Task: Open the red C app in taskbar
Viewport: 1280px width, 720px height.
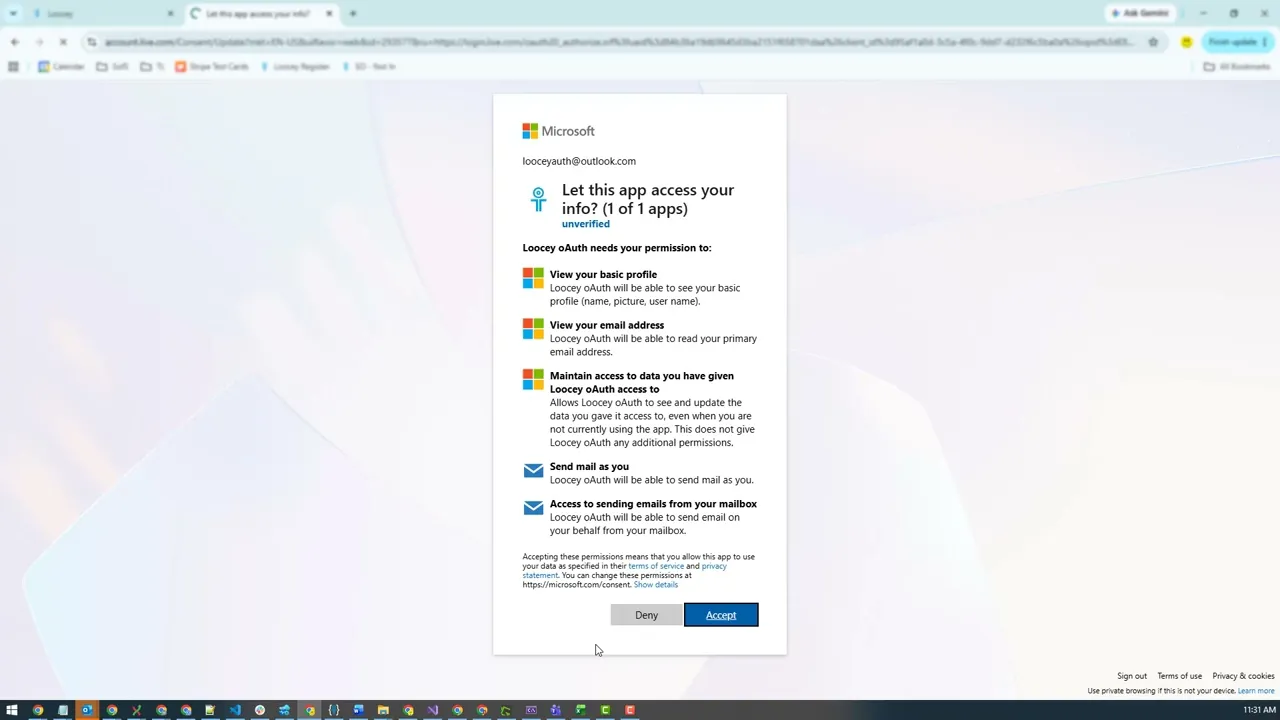Action: click(630, 710)
